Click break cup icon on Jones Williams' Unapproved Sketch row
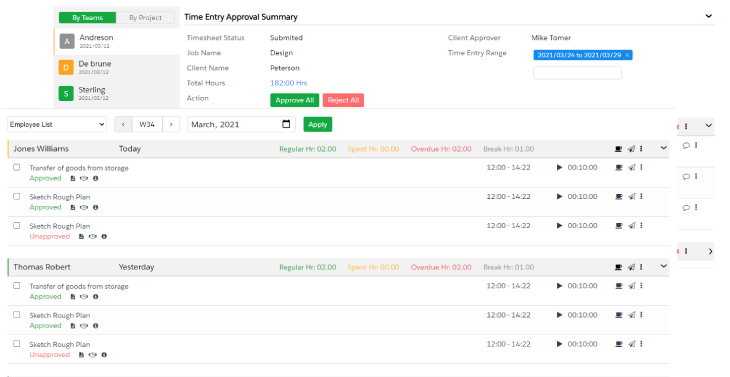 (619, 226)
